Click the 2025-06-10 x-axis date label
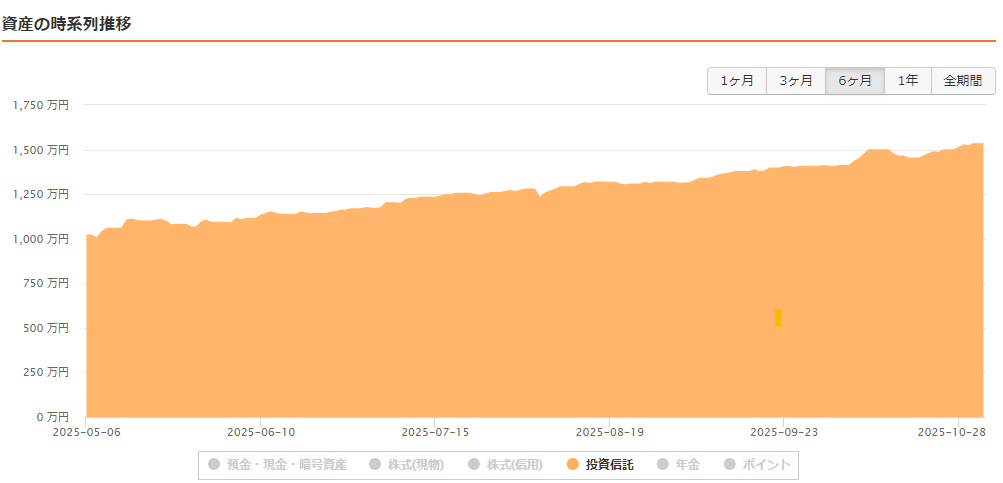Image resolution: width=1003 pixels, height=483 pixels. 261,432
